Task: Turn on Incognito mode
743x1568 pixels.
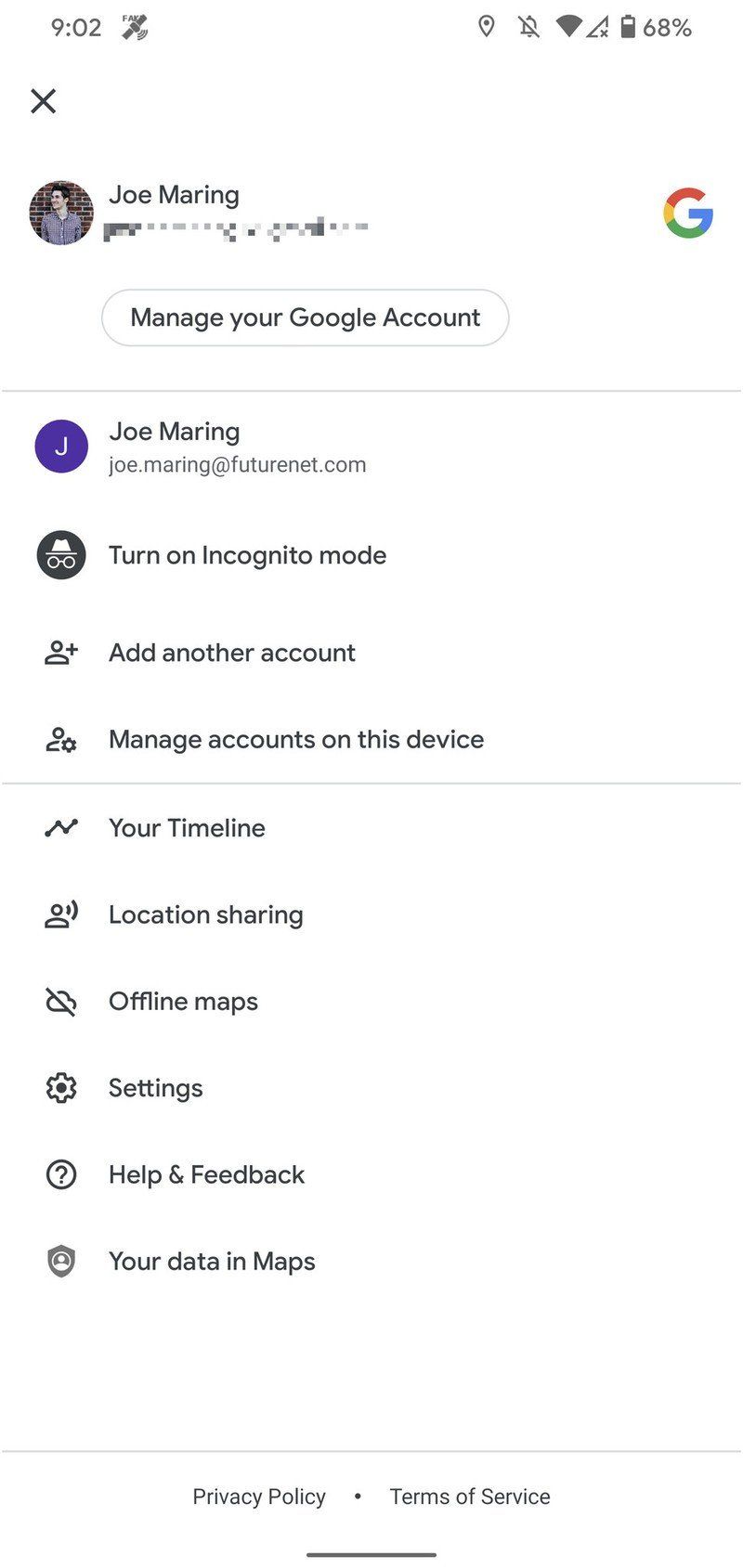Action: 247,555
